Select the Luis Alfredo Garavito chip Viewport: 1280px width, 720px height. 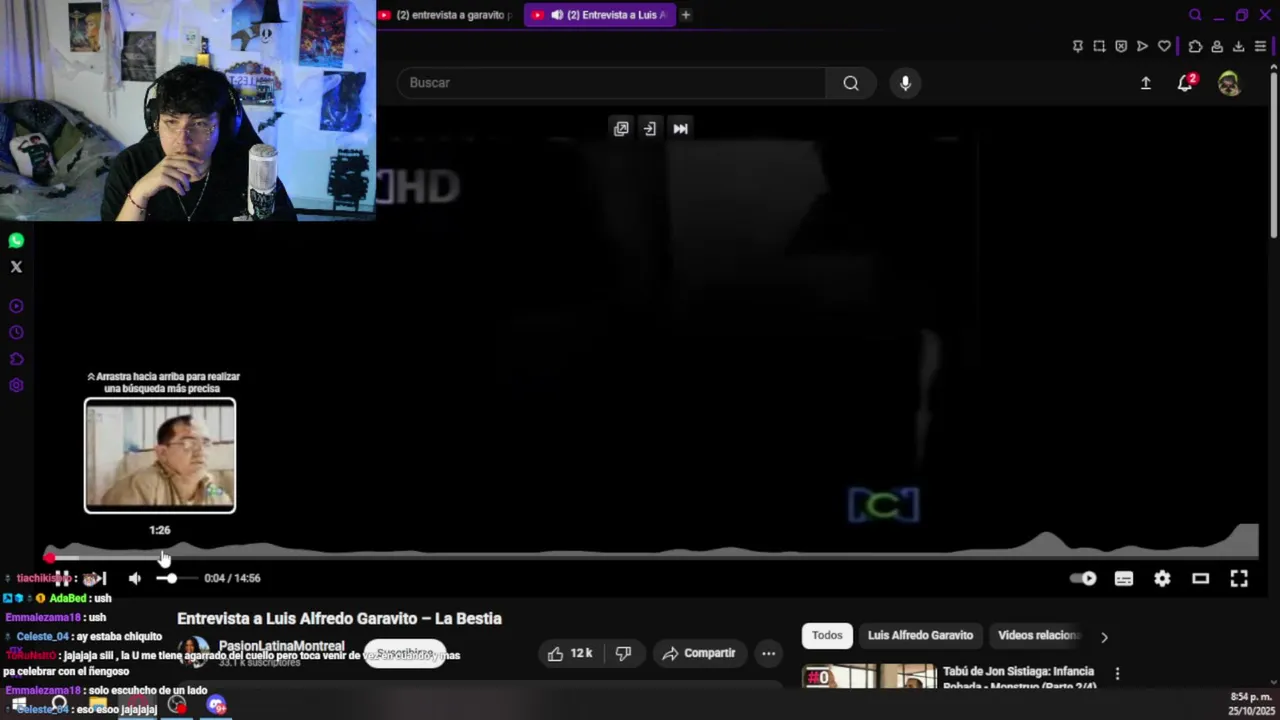pyautogui.click(x=920, y=636)
